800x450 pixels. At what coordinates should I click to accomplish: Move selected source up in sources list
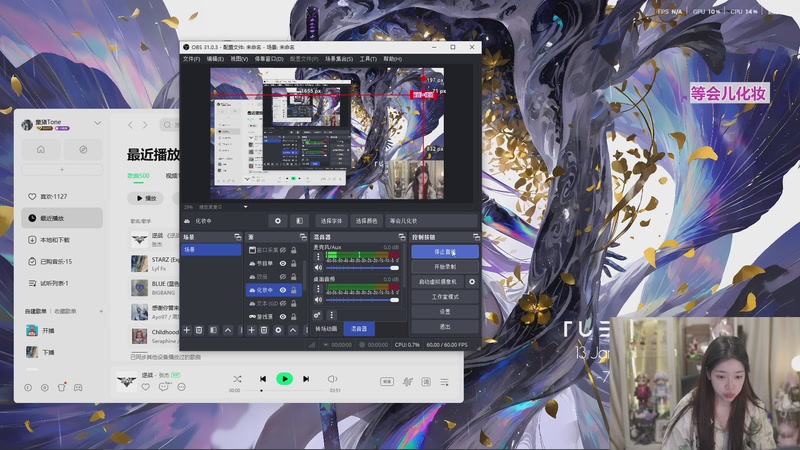click(x=292, y=330)
